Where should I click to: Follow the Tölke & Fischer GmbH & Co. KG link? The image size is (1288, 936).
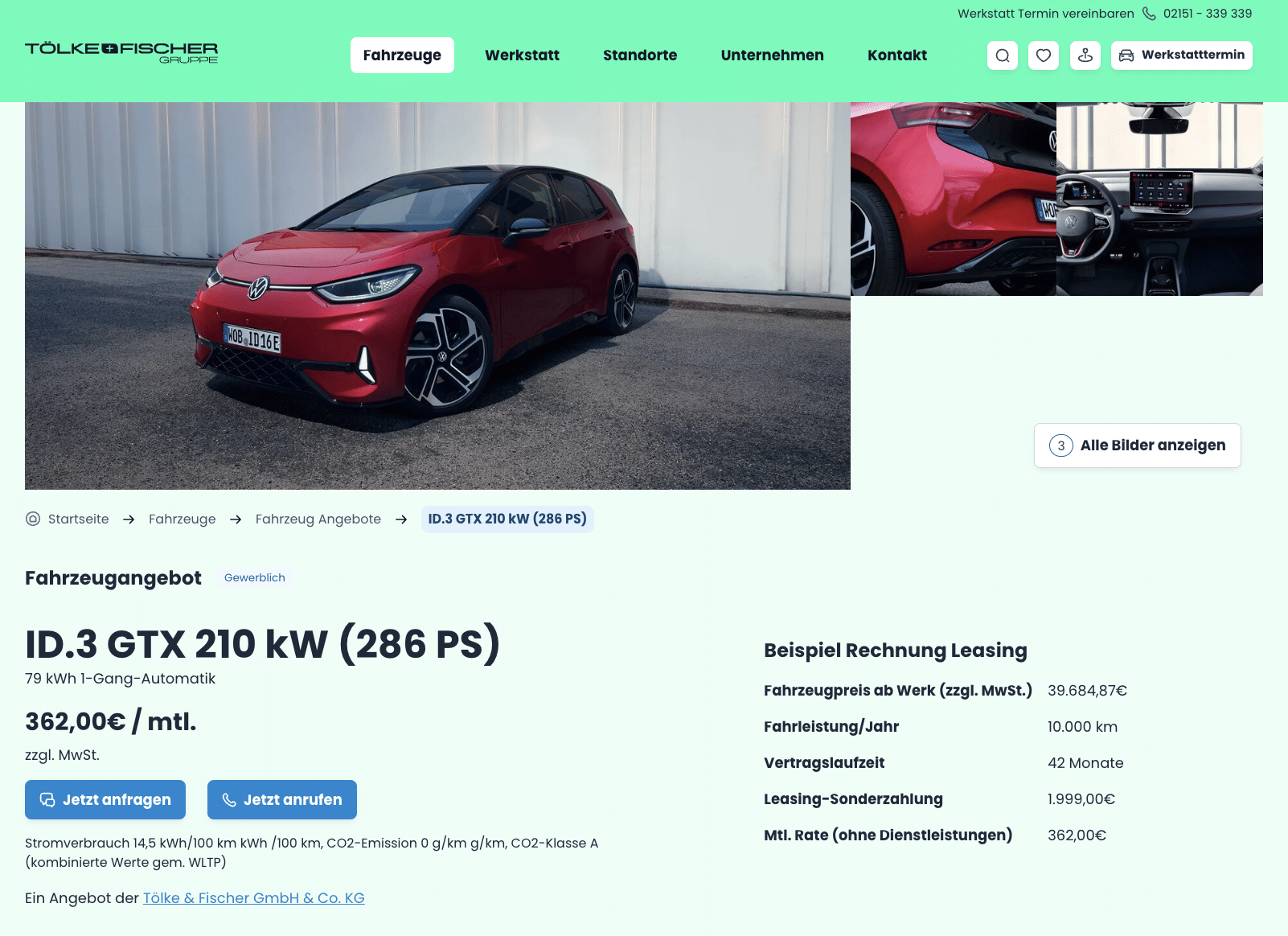pos(254,898)
